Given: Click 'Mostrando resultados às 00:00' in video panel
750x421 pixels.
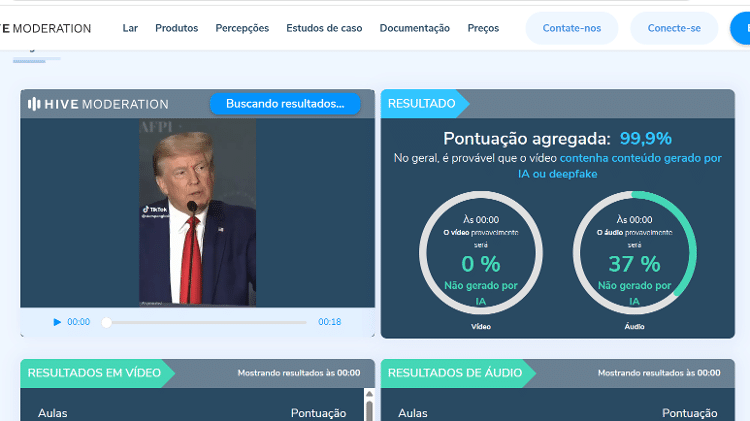Looking at the screenshot, I should [x=299, y=373].
